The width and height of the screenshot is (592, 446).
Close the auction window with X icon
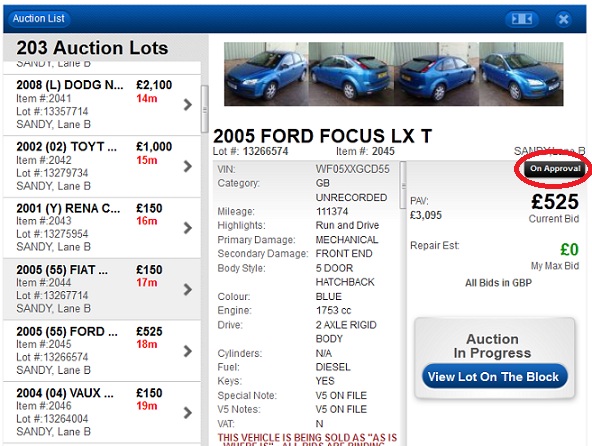point(563,19)
